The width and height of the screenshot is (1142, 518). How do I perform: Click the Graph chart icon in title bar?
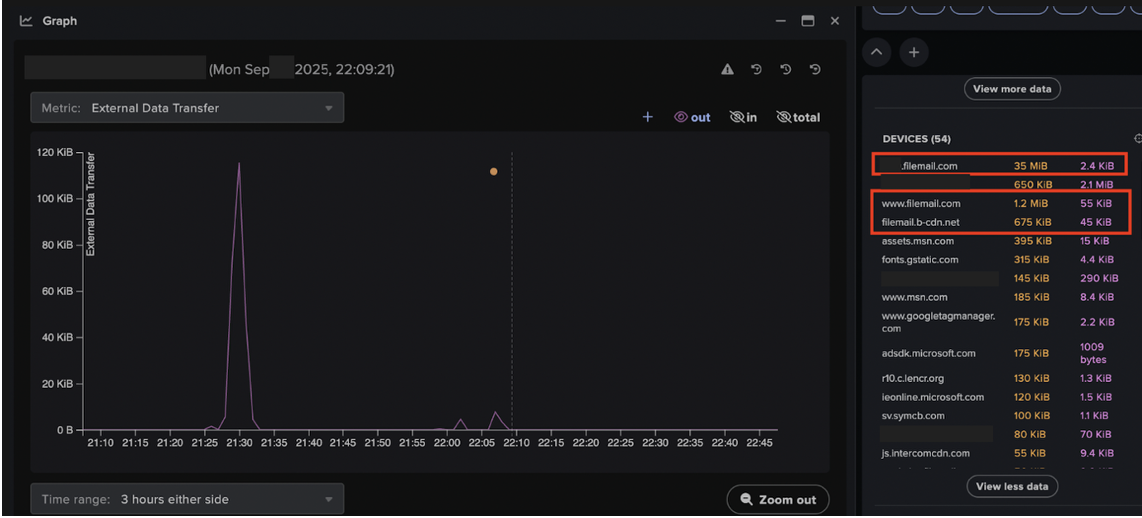pyautogui.click(x=26, y=21)
